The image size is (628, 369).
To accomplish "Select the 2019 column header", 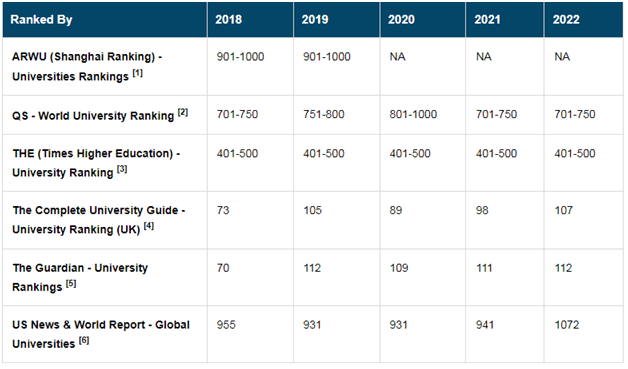I will click(x=315, y=20).
